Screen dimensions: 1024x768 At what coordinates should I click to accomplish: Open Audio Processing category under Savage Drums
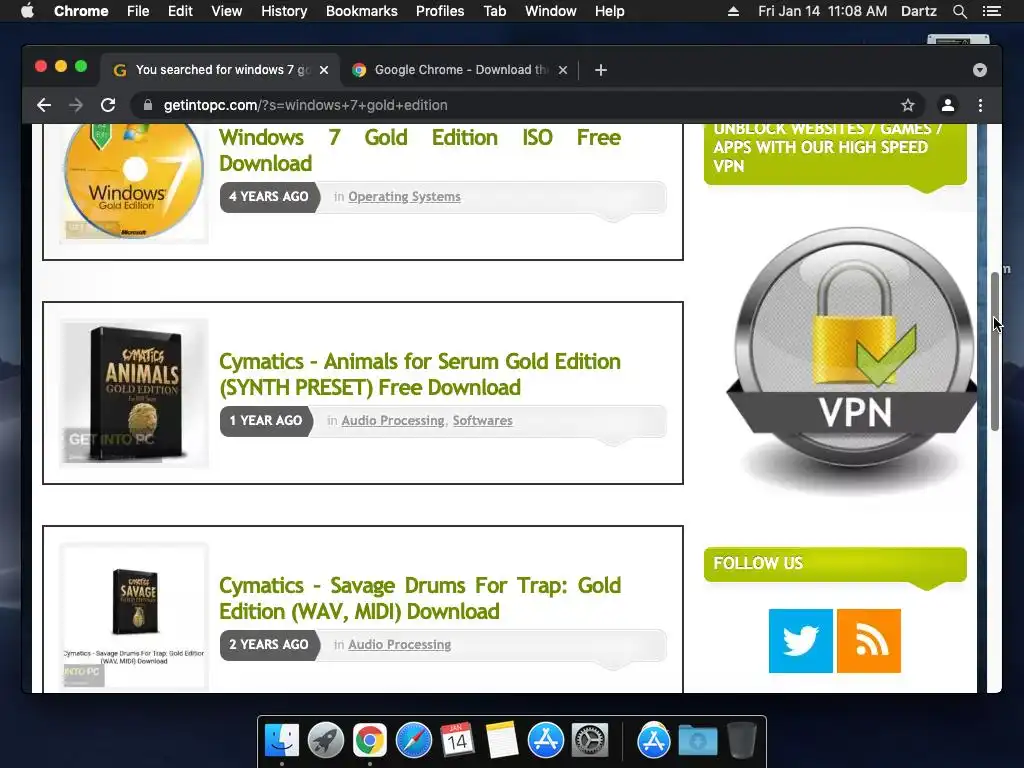400,645
